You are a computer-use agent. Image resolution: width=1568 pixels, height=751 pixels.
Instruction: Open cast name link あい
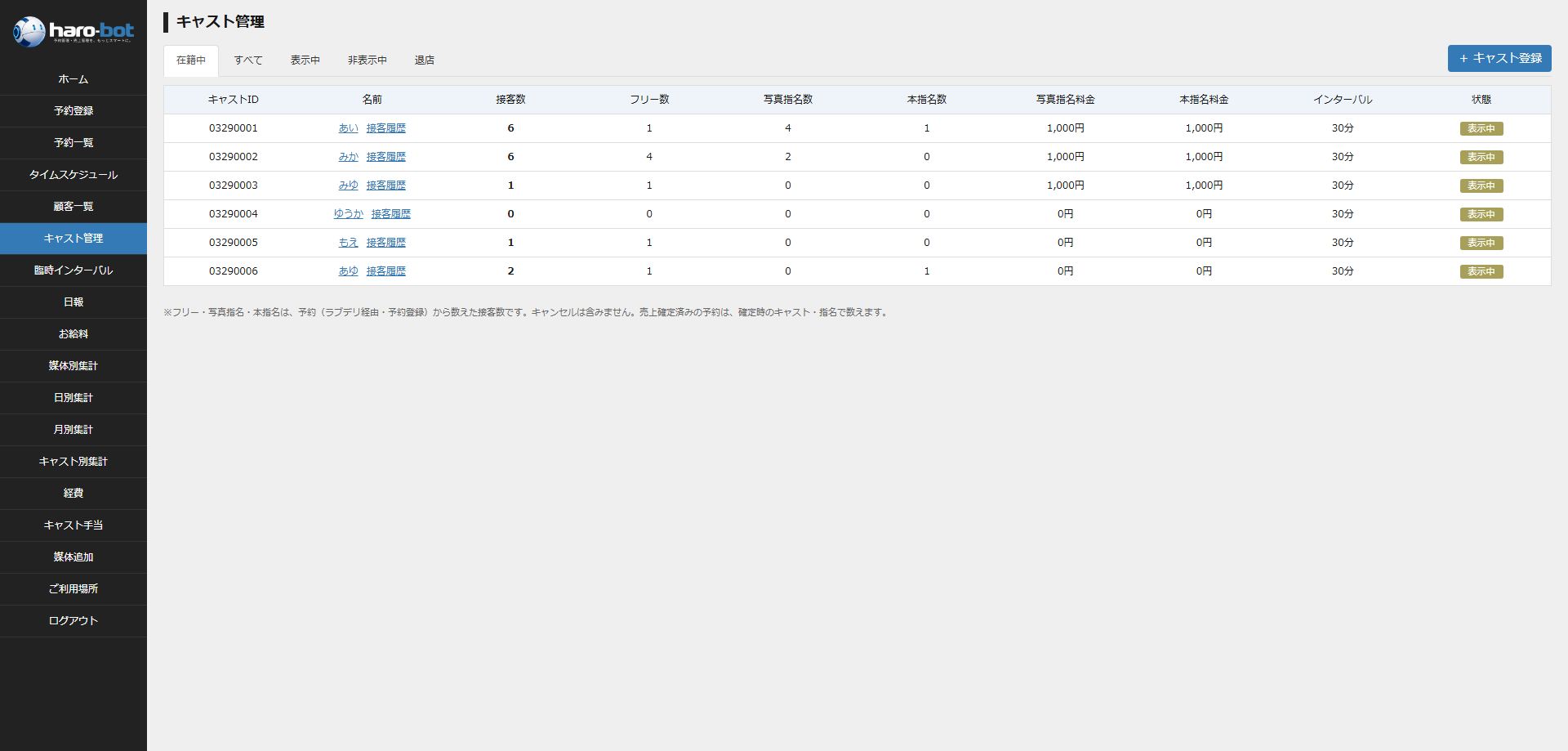tap(349, 128)
